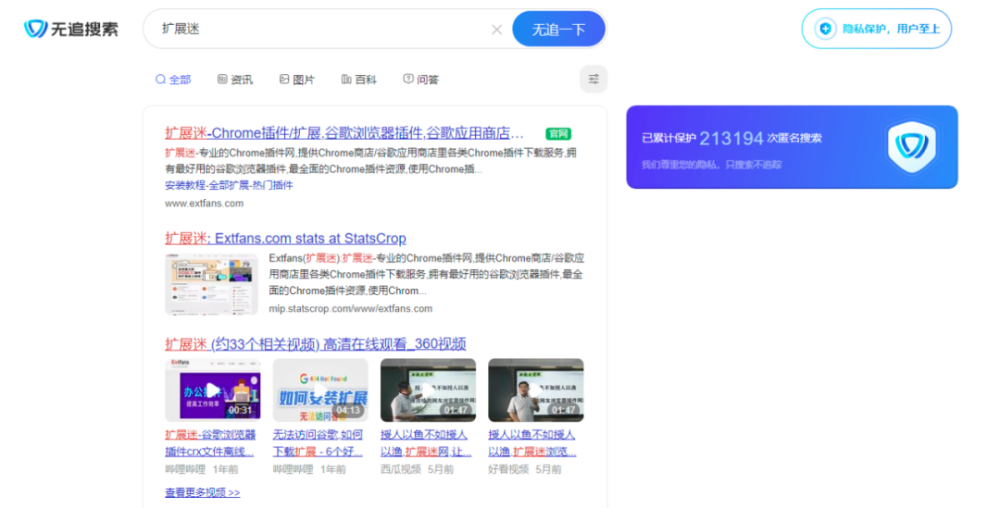Open the 无法访问谷歌,如何下载扩展 video link

coord(318,443)
